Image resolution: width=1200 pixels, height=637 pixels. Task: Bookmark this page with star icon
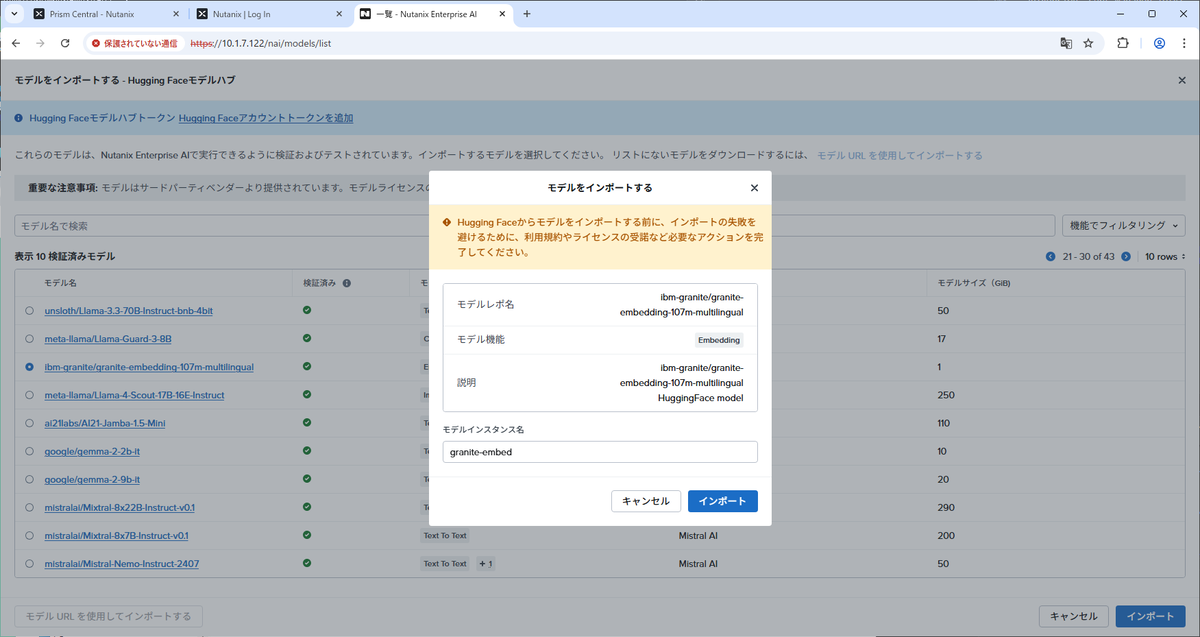(1088, 44)
